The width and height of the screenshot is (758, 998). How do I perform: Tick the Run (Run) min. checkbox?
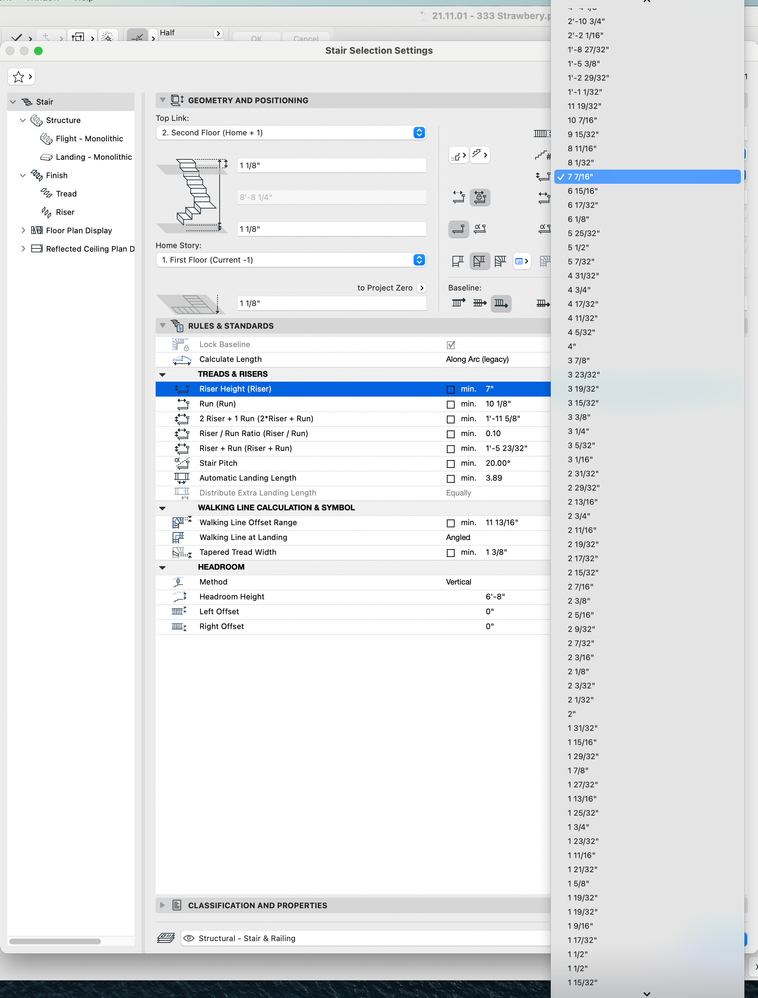point(451,404)
